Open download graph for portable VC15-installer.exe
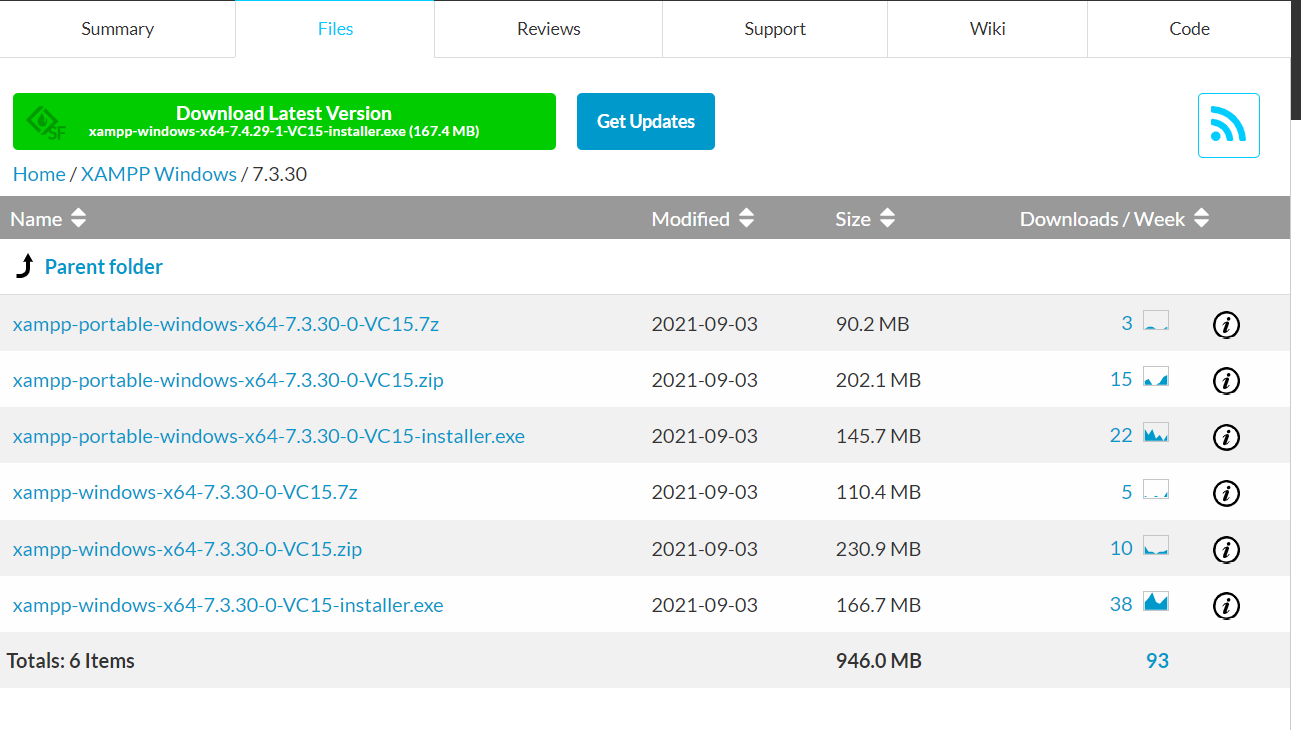 pyautogui.click(x=1156, y=434)
